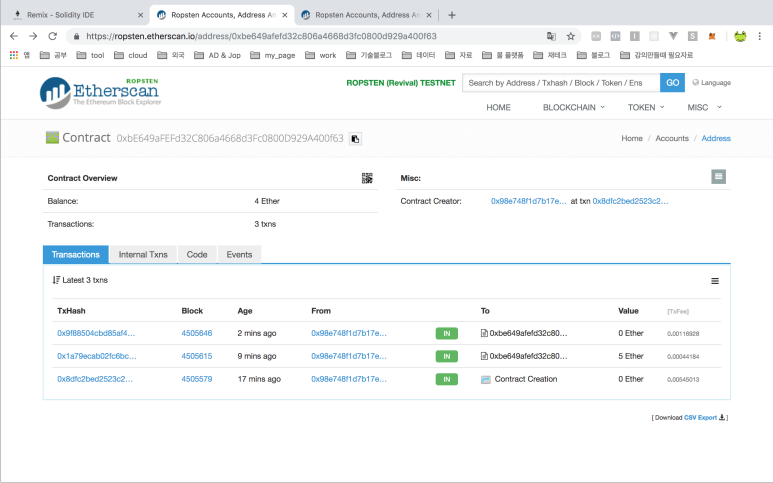This screenshot has width=773, height=483.
Task: Open the 'cloud' bookmarks folder
Action: click(131, 55)
